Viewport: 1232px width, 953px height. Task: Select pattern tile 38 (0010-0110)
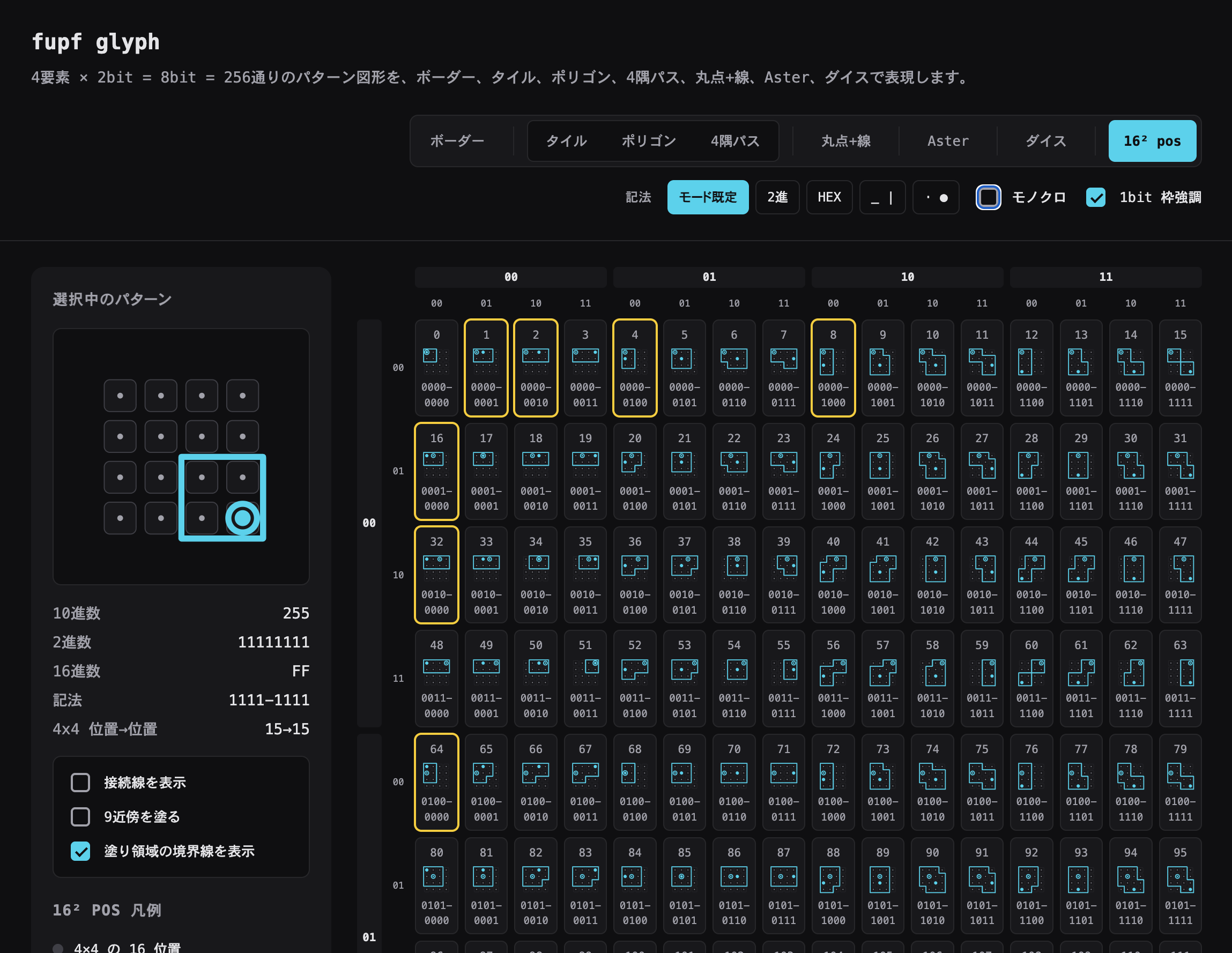733,575
